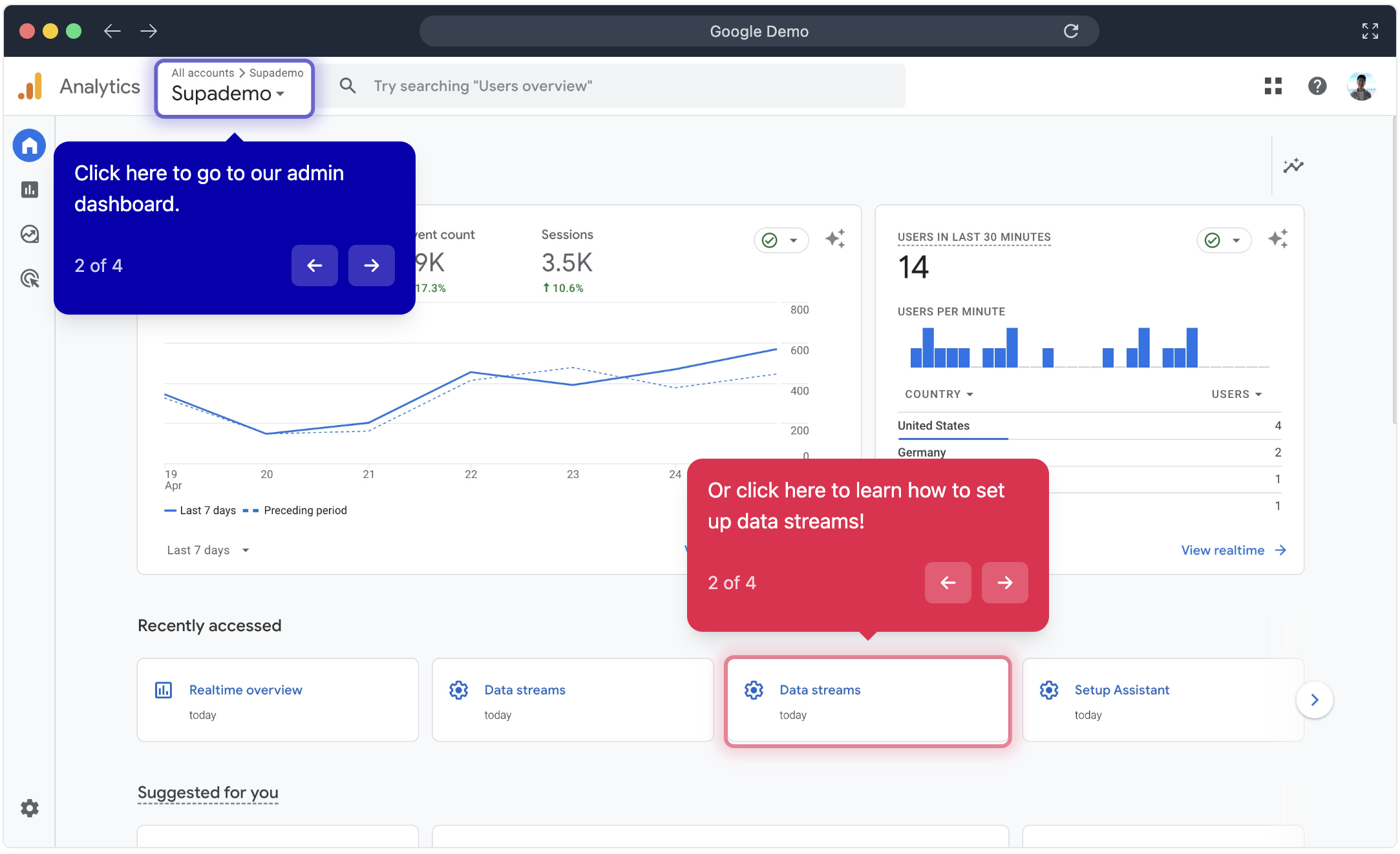Viewport: 1400px width, 854px height.
Task: Open Admin settings gear in sidebar
Action: [x=29, y=808]
